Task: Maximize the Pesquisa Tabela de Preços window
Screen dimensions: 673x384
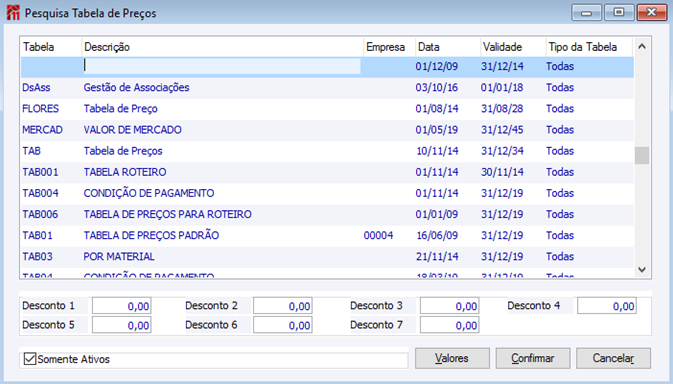Action: pos(619,13)
